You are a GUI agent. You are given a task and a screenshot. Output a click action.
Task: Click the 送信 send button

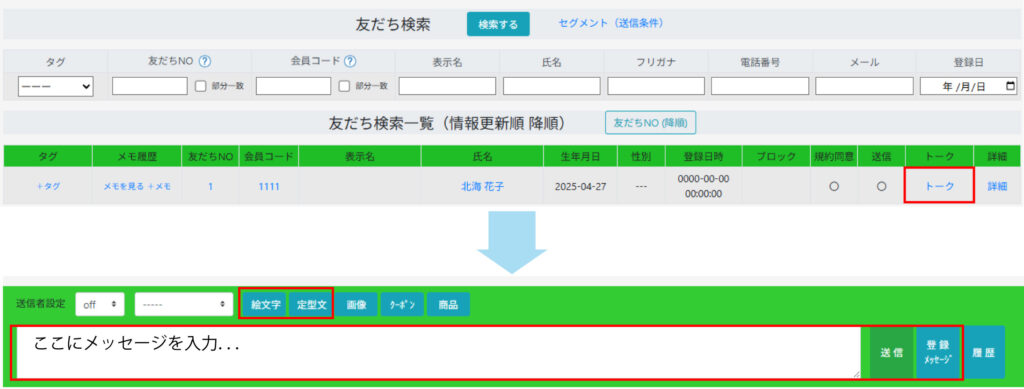click(891, 352)
